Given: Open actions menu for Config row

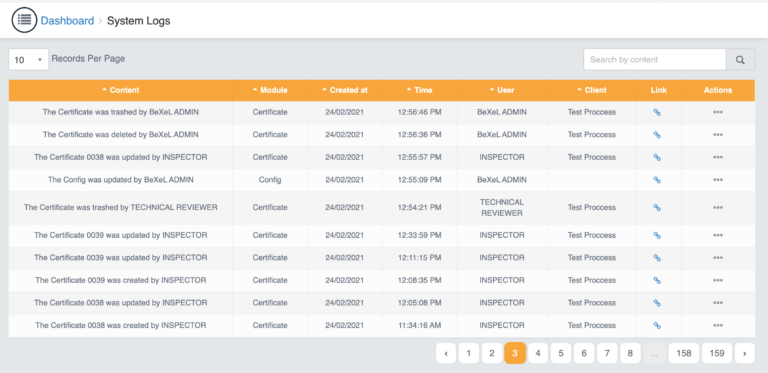Looking at the screenshot, I should [x=718, y=180].
